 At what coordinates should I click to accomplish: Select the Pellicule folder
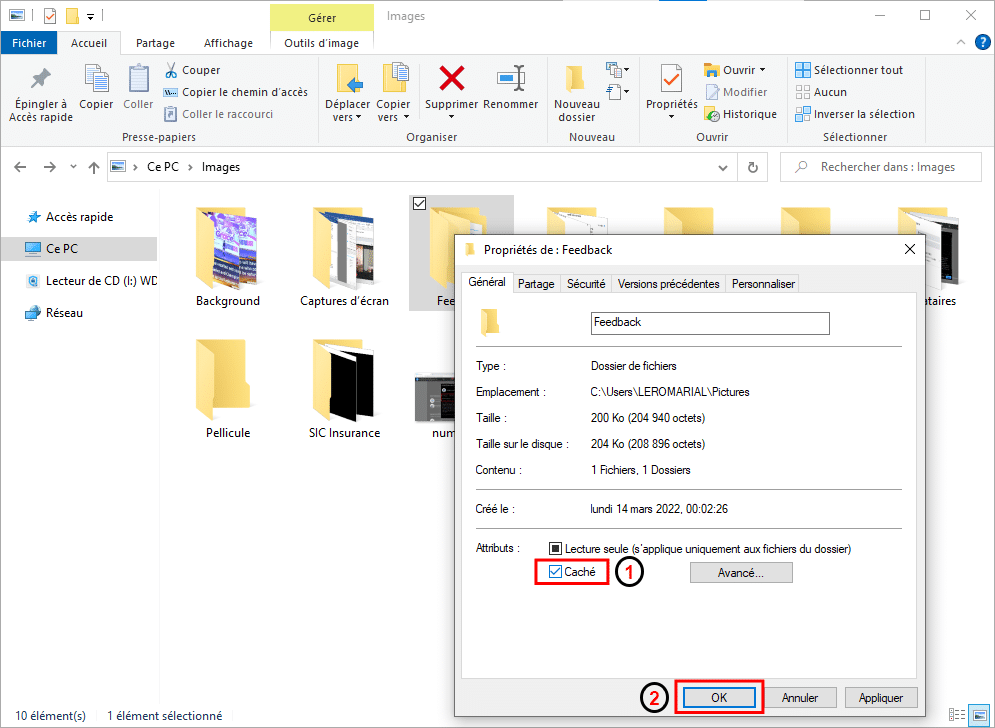coord(228,388)
